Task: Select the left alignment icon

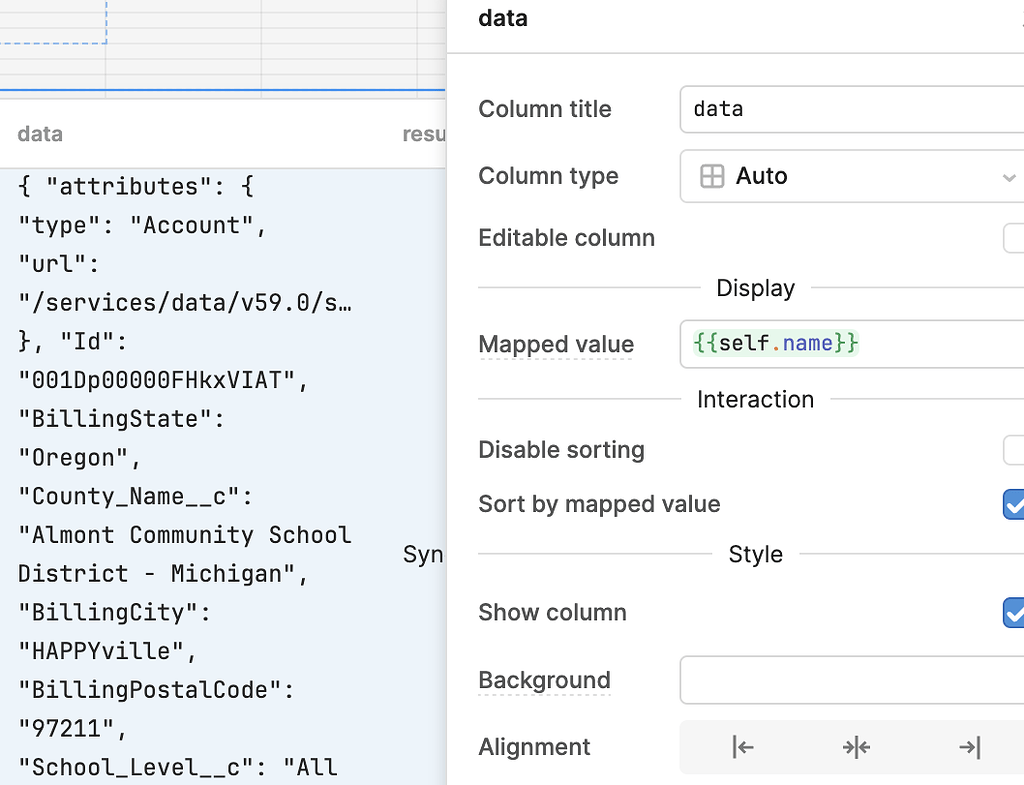Action: pyautogui.click(x=741, y=746)
